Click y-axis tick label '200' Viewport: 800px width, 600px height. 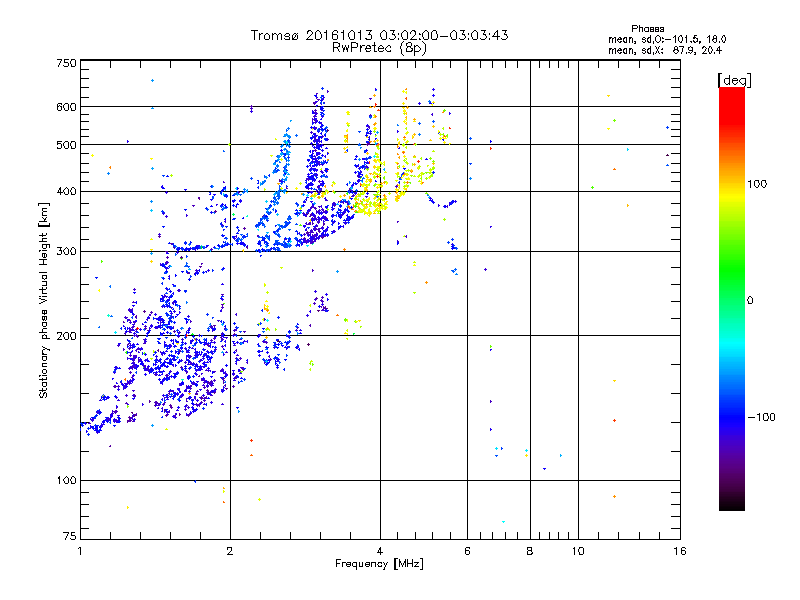click(67, 336)
